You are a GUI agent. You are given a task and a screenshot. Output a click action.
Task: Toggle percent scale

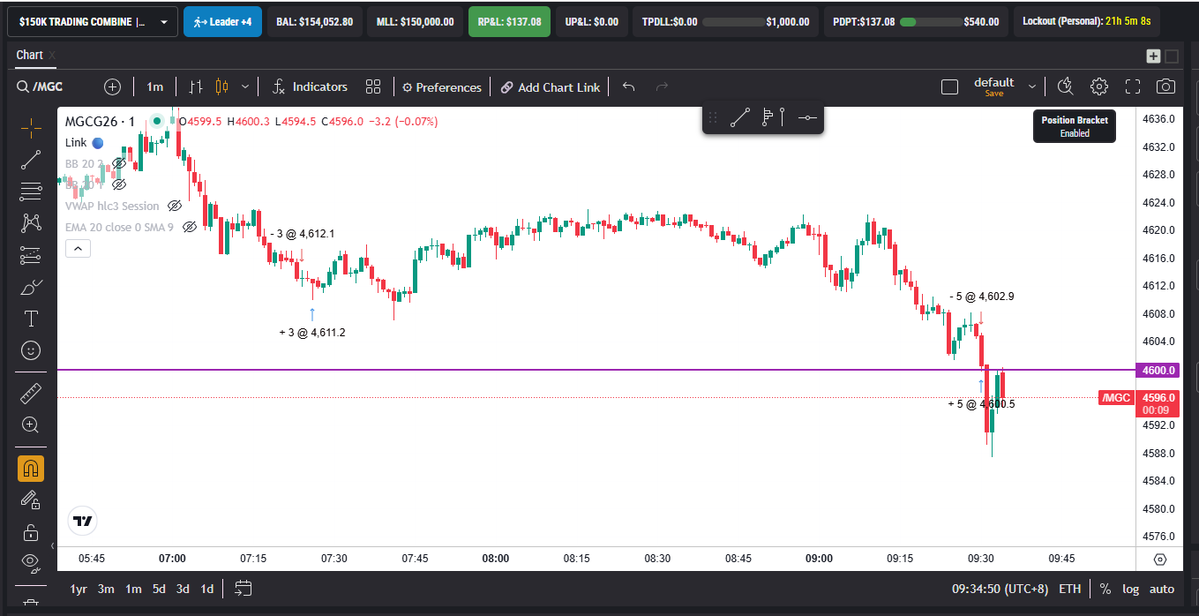click(x=1105, y=588)
